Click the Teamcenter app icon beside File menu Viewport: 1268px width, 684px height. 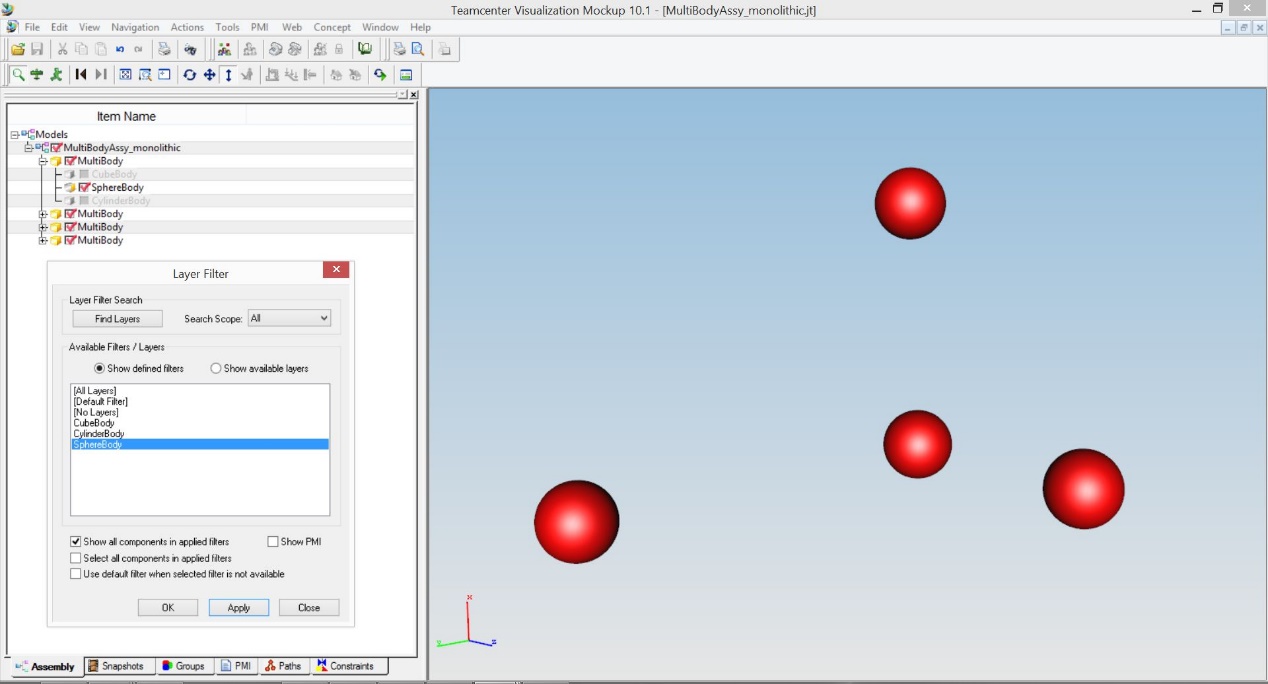click(11, 27)
